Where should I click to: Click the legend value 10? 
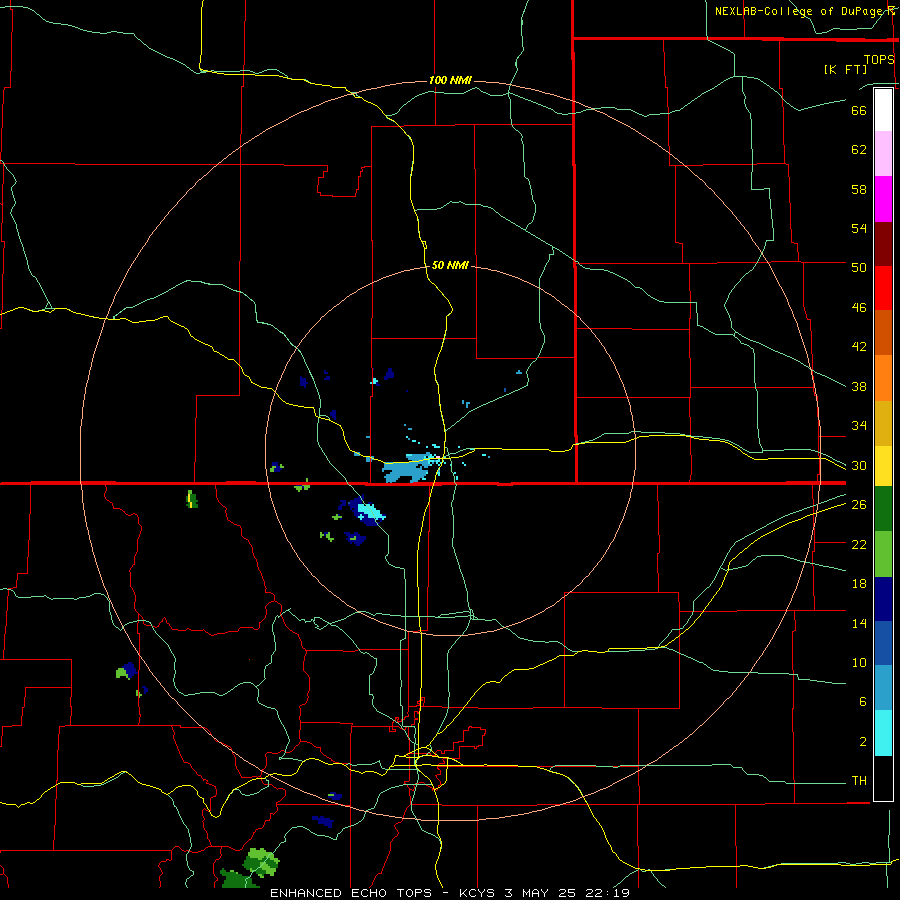859,662
